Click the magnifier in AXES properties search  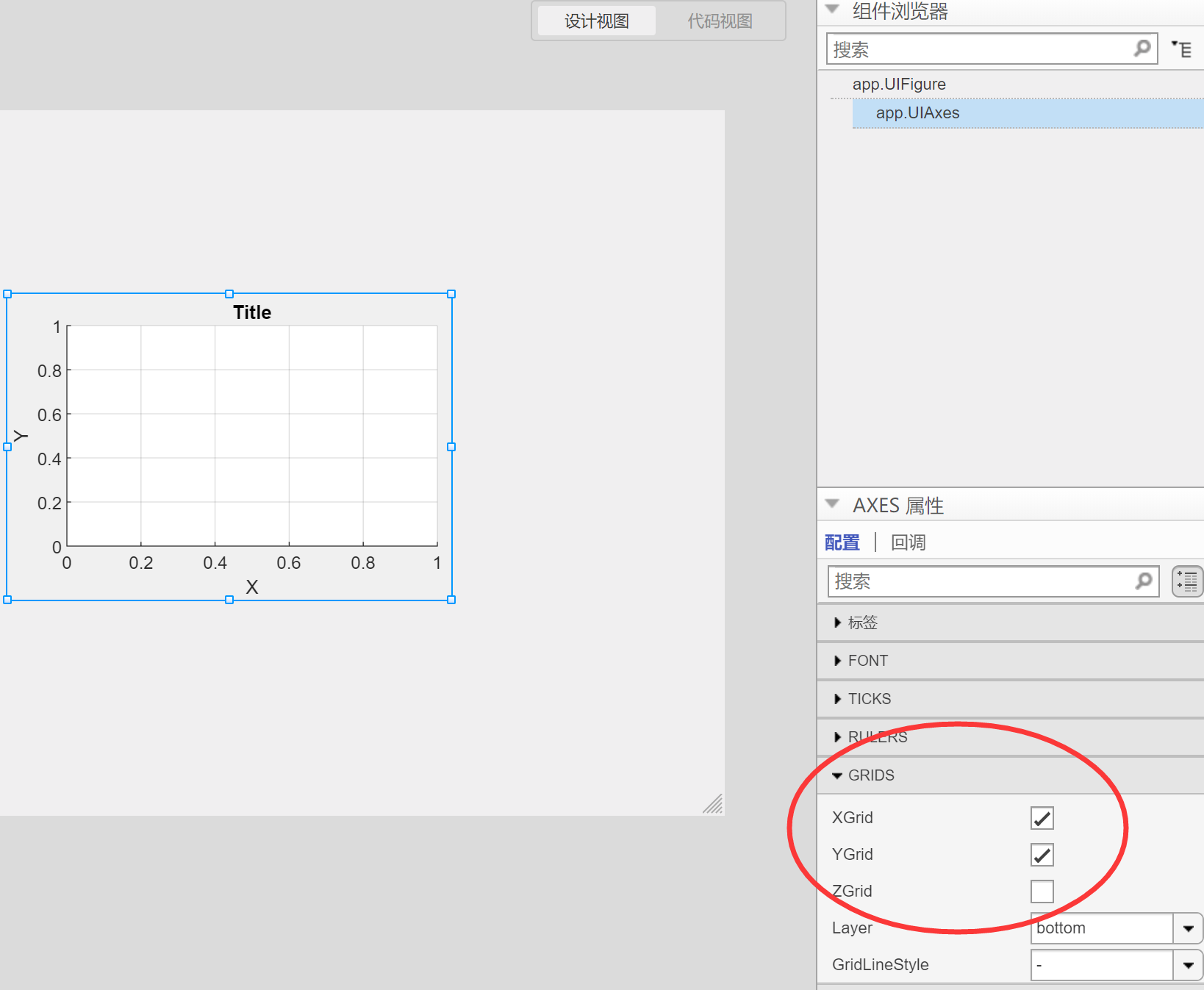[x=1143, y=581]
